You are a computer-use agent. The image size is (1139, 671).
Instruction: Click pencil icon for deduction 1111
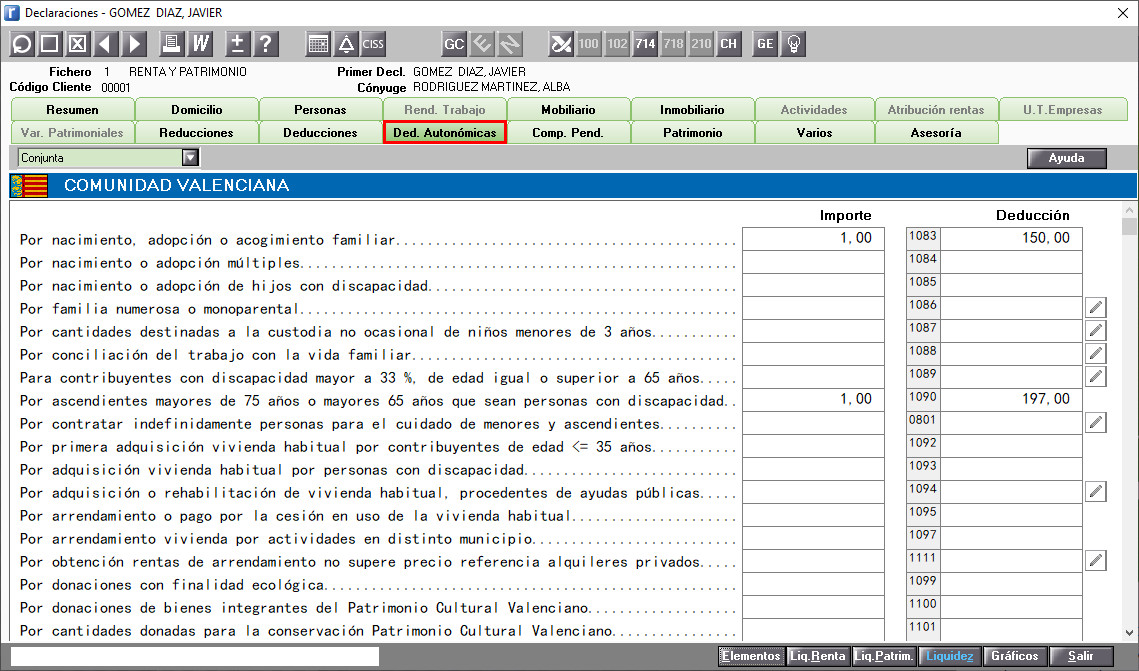[x=1095, y=561]
